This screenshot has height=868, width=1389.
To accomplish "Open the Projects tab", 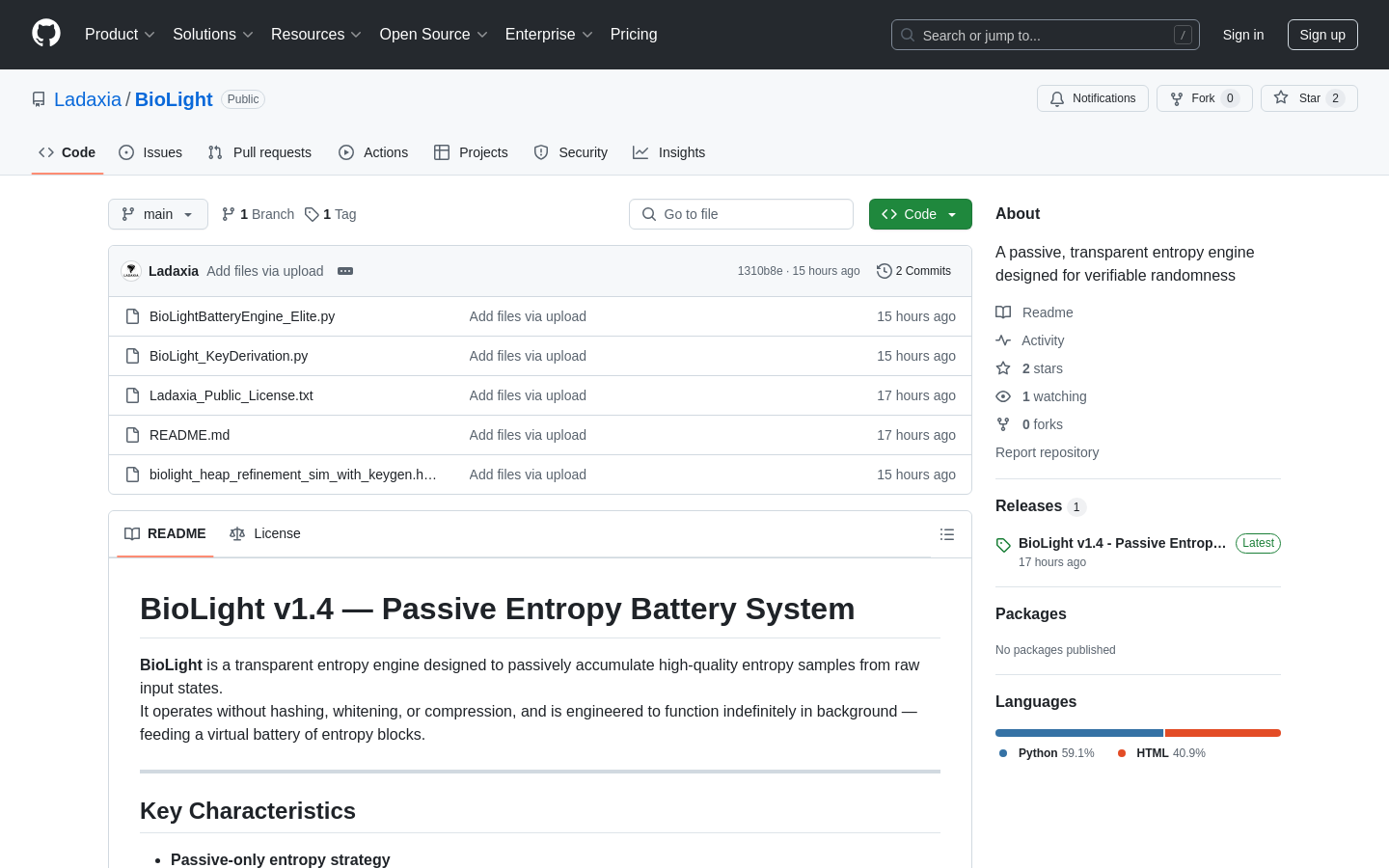I will [471, 152].
